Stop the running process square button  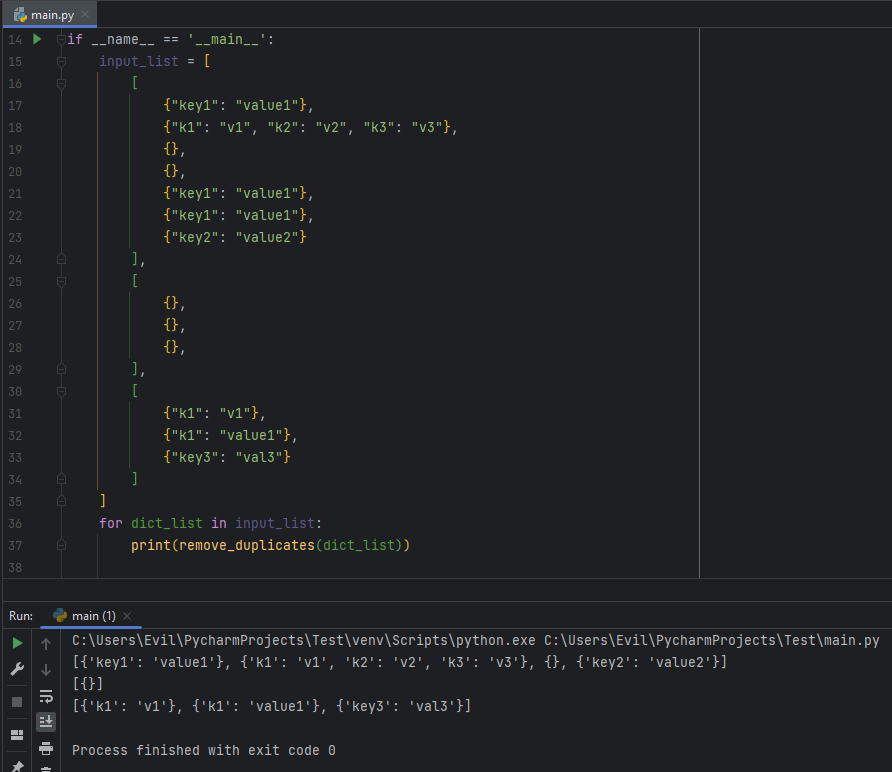(x=17, y=701)
